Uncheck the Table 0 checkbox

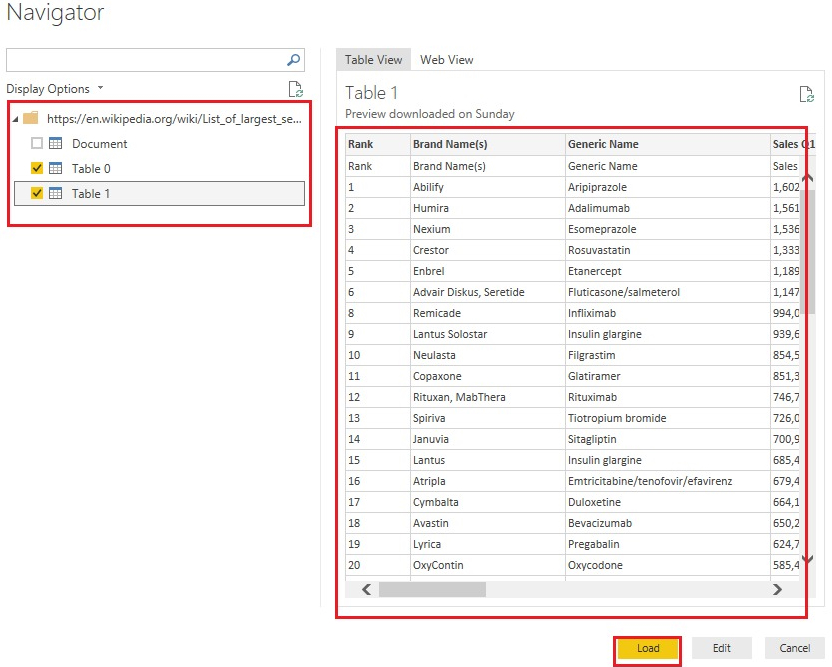tap(37, 168)
